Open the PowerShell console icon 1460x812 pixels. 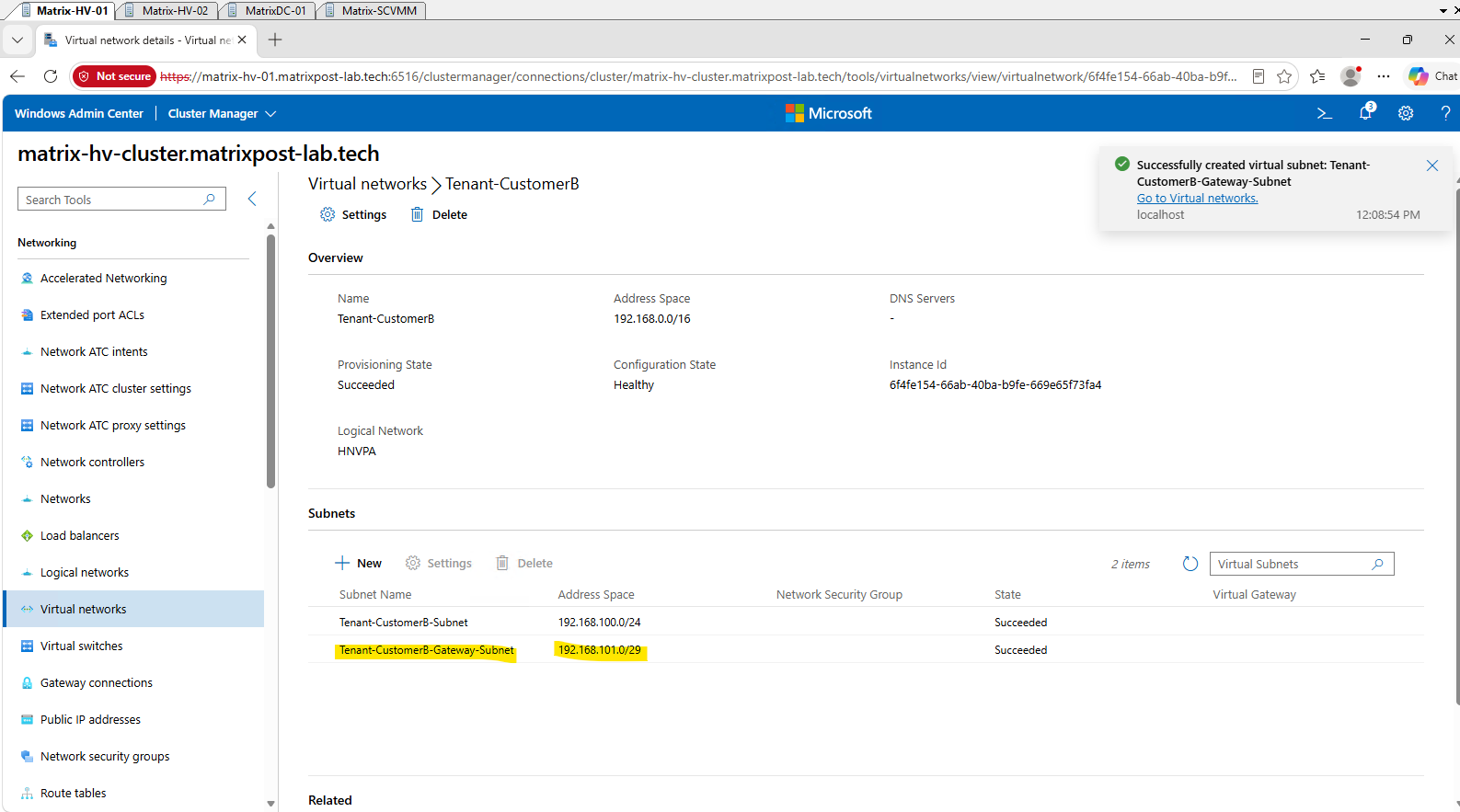1324,113
